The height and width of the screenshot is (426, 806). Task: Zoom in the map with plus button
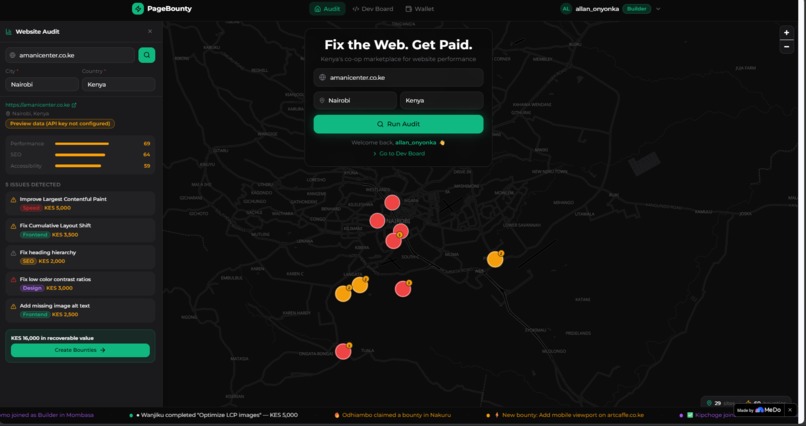coord(786,32)
